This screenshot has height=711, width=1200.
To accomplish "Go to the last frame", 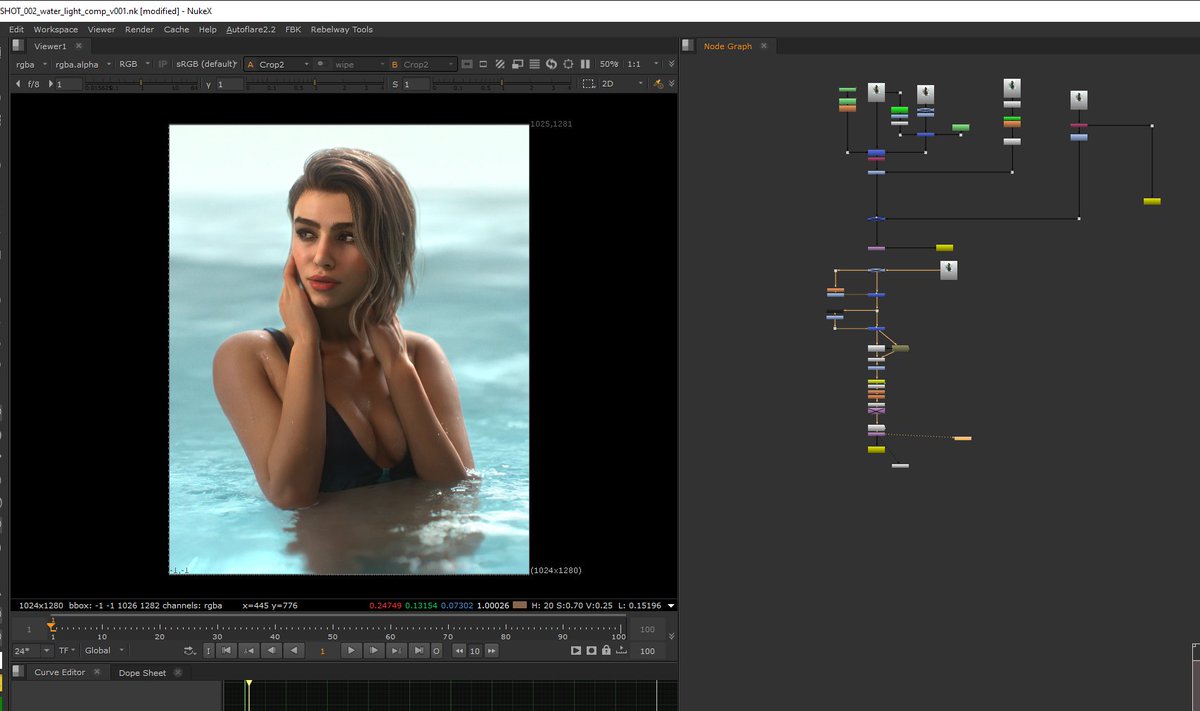I will [419, 651].
